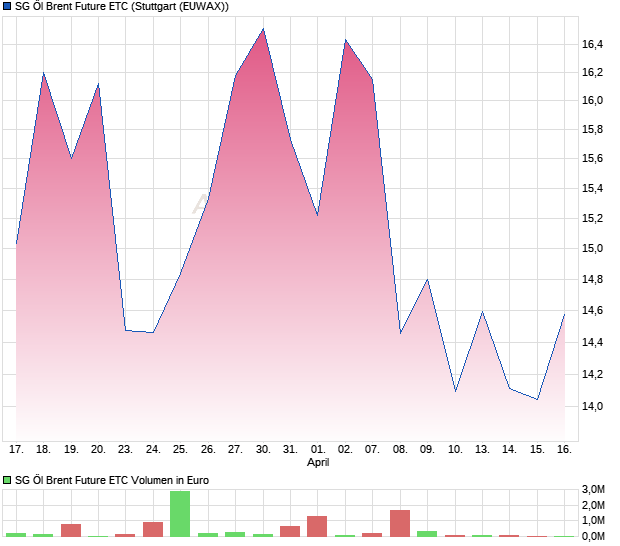Image resolution: width=620 pixels, height=546 pixels.
Task: Select the price peak at date 30.
Action: 263,30
